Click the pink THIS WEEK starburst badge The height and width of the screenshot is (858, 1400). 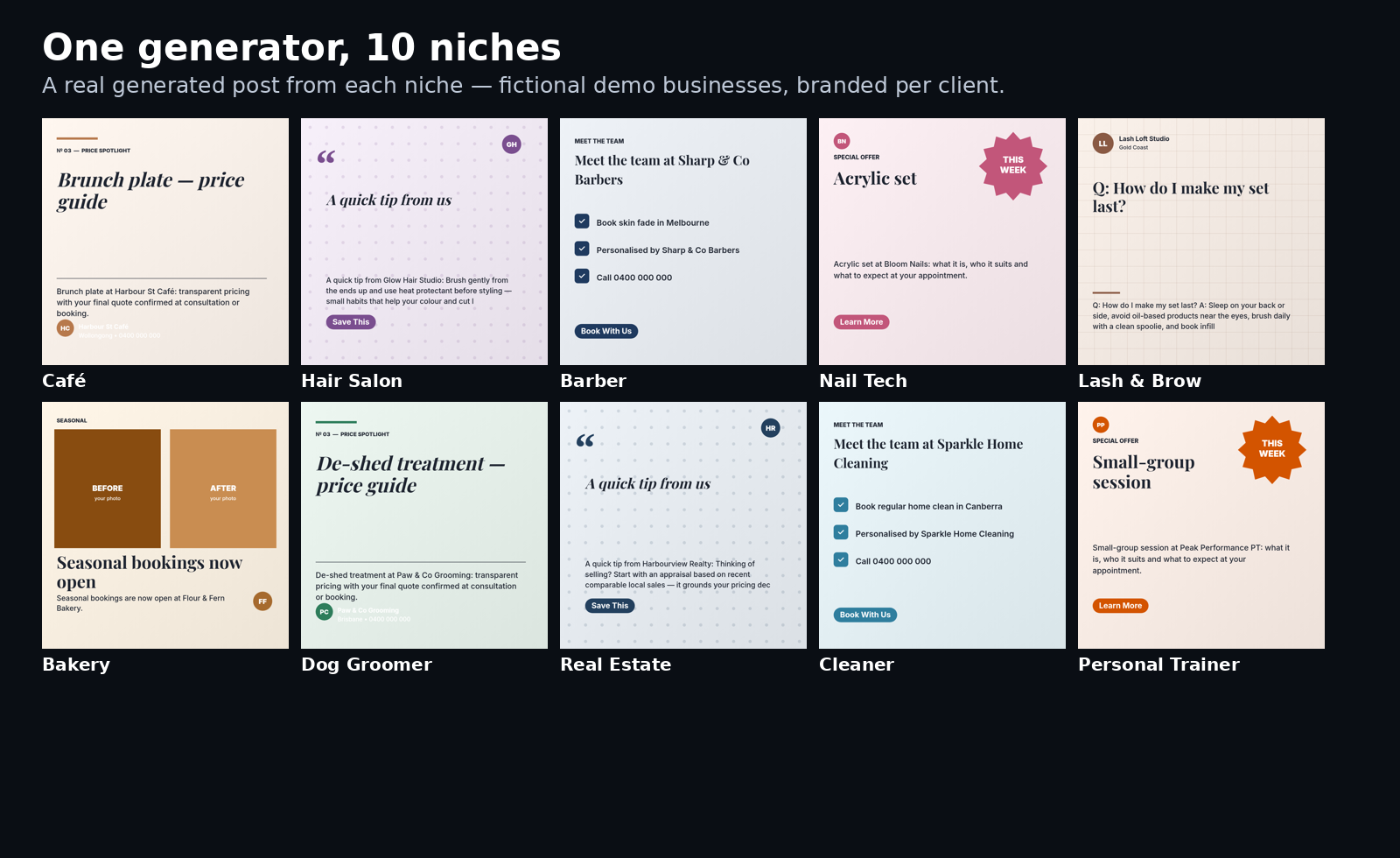coord(1013,165)
